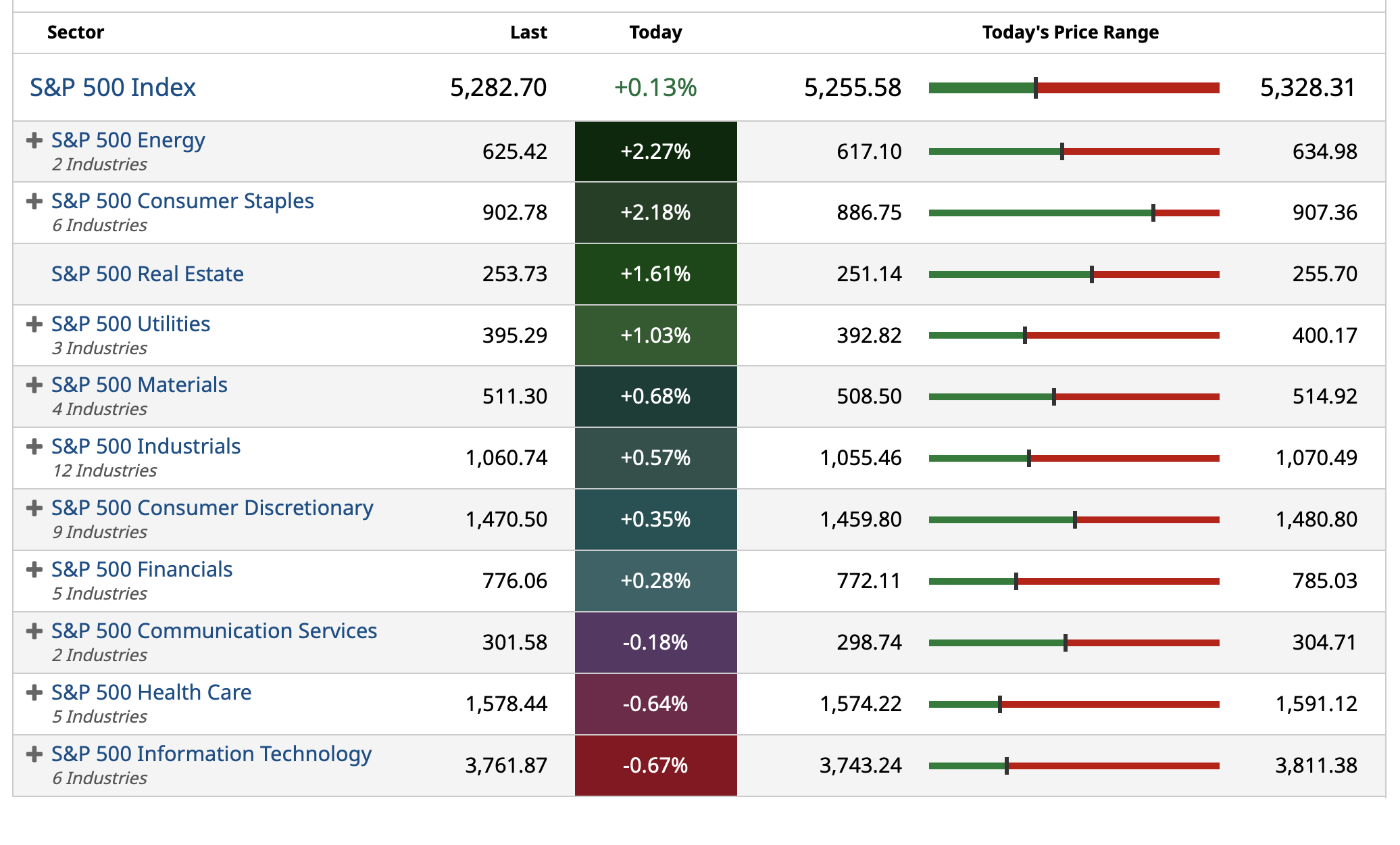1400x845 pixels.
Task: Expand the S&P 500 Utilities sector
Action: pyautogui.click(x=34, y=324)
